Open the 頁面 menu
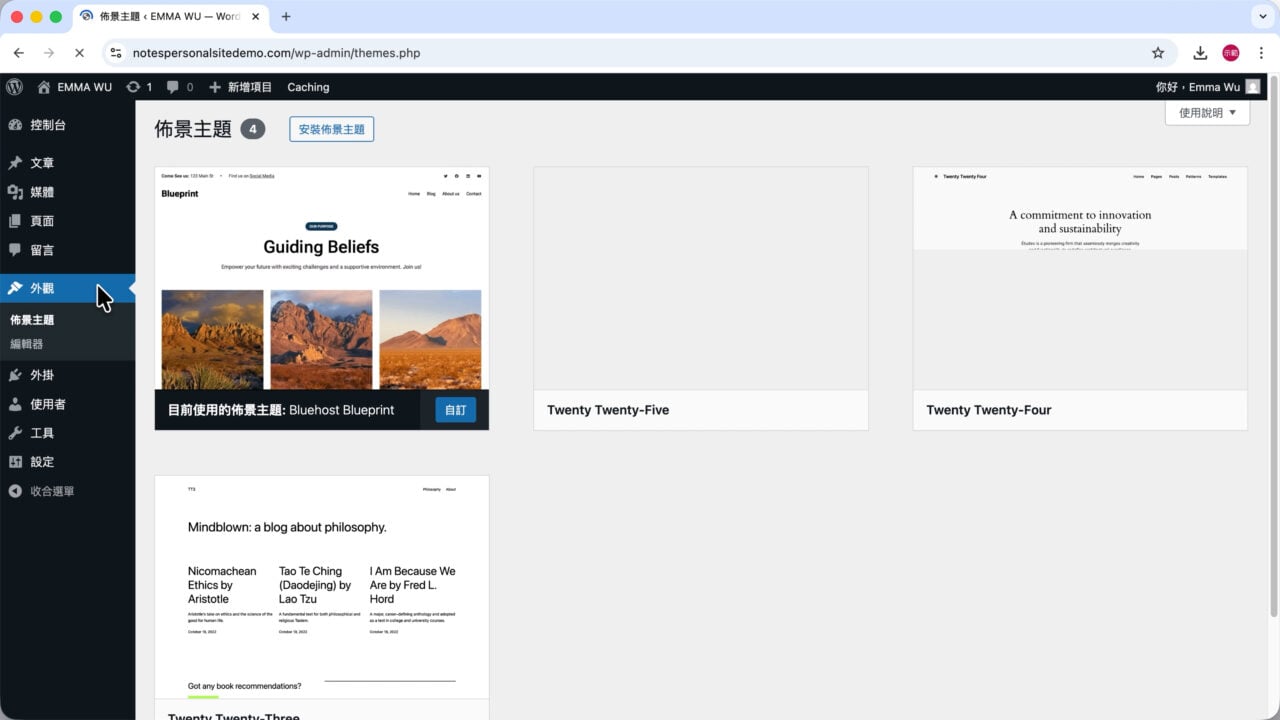Screen dimensions: 1280x720 (67, 221)
